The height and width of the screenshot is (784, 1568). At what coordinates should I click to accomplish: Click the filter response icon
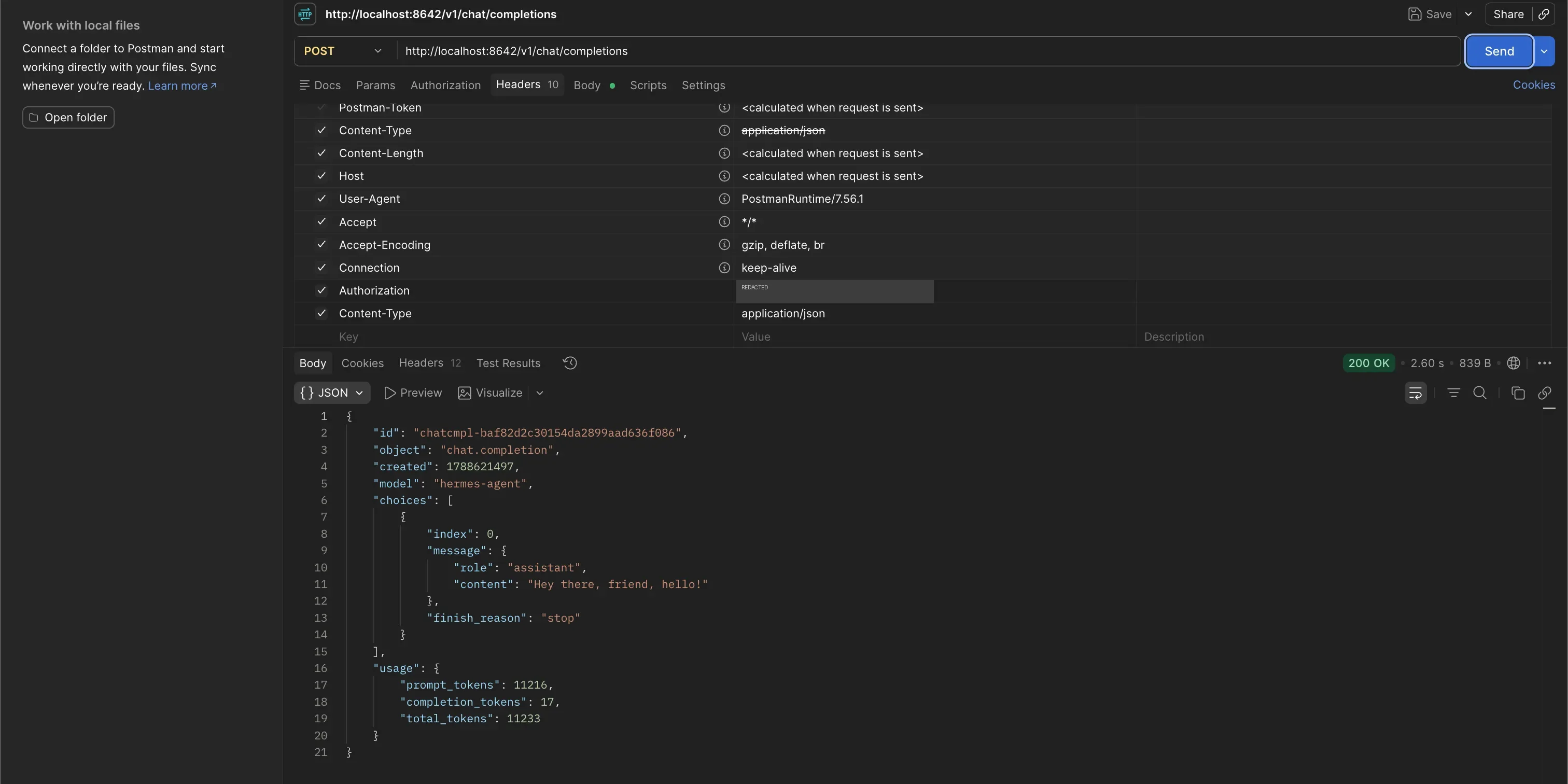click(1453, 393)
